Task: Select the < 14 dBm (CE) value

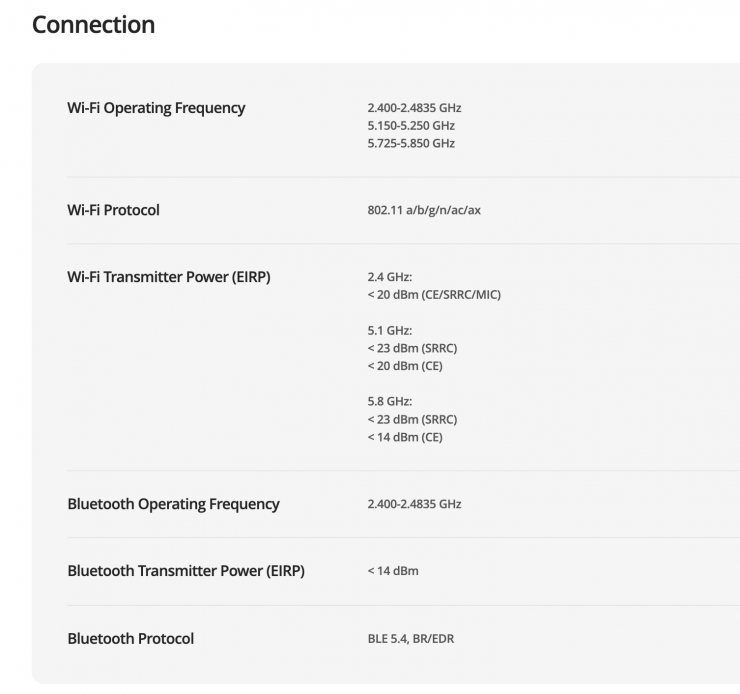Action: [x=405, y=437]
